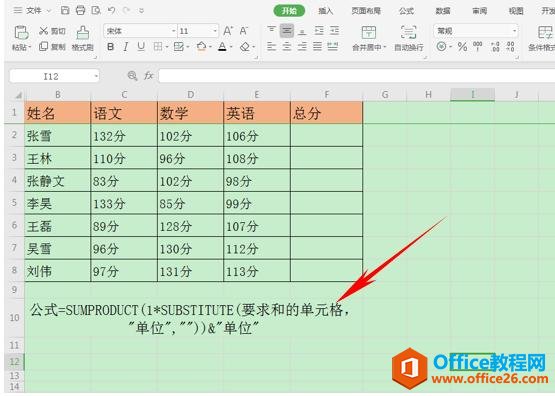
Task: Justify text alignment
Action: pyautogui.click(x=317, y=46)
